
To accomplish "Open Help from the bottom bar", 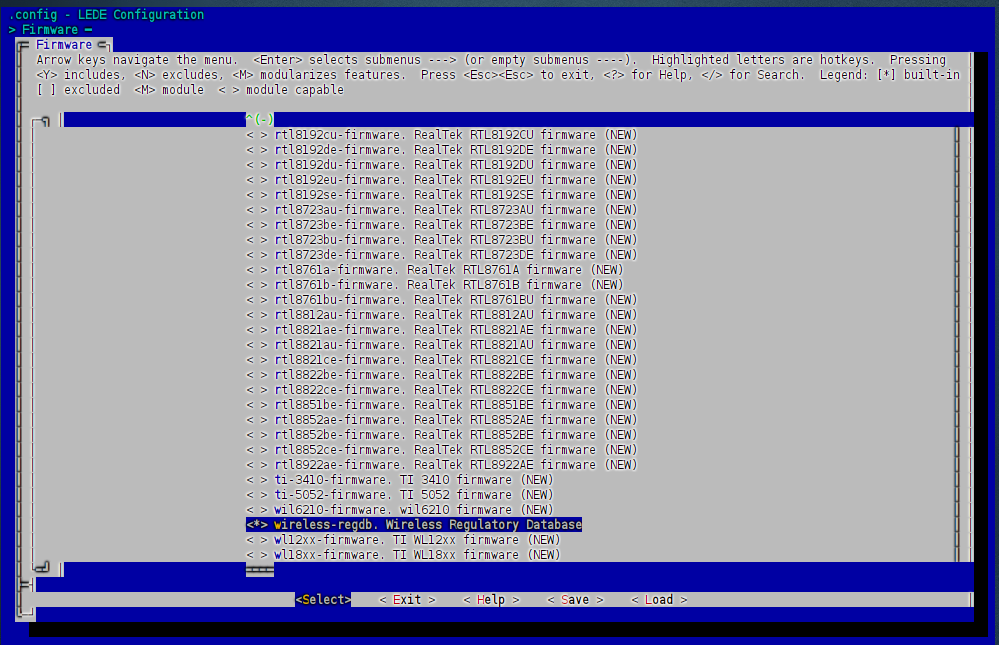I will click(x=491, y=600).
